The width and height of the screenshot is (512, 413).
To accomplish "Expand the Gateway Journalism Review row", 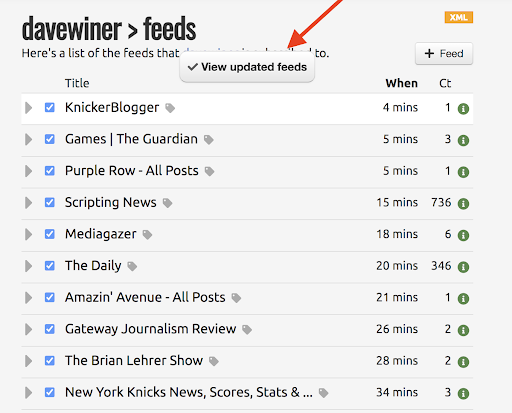I will pyautogui.click(x=29, y=329).
